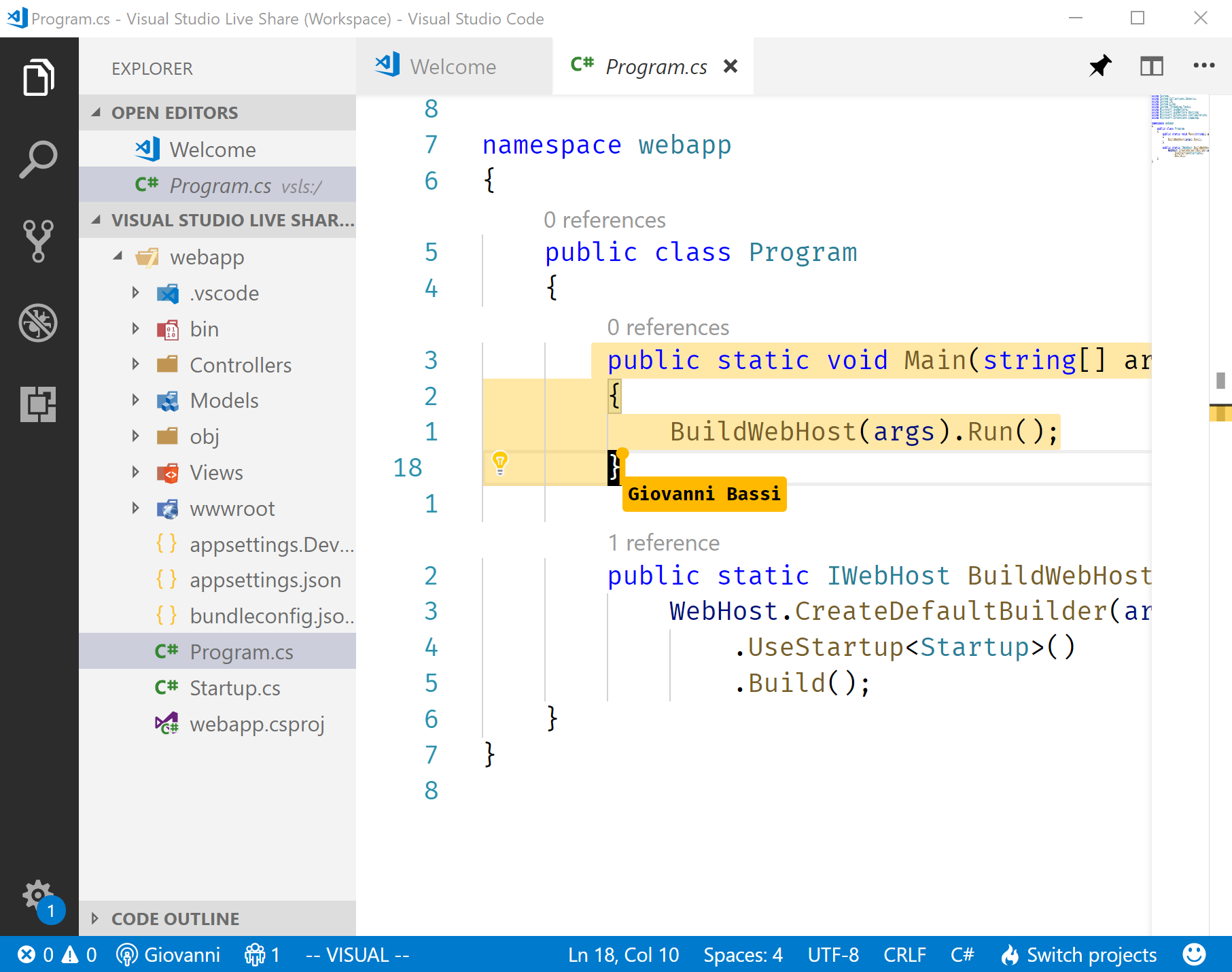
Task: Change indentation via Spaces: 4
Action: point(743,955)
